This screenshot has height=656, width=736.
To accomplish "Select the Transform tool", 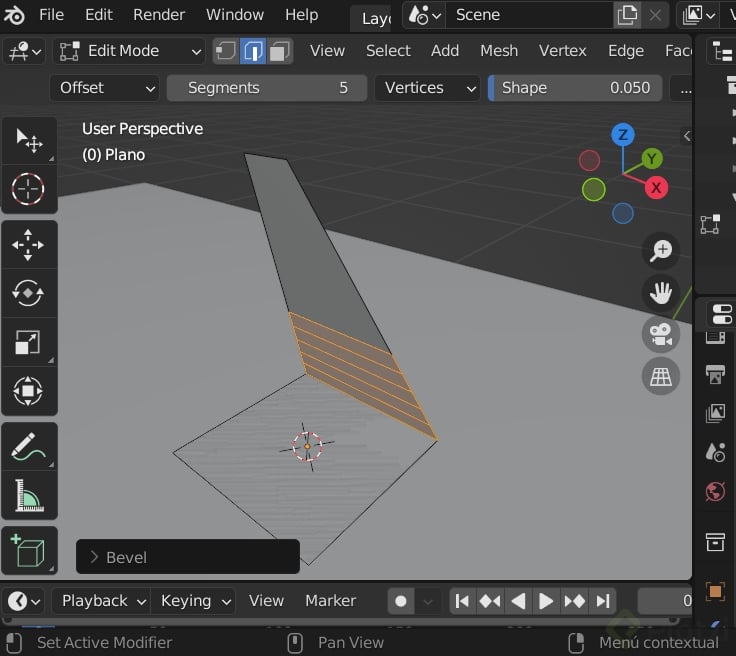I will click(28, 391).
